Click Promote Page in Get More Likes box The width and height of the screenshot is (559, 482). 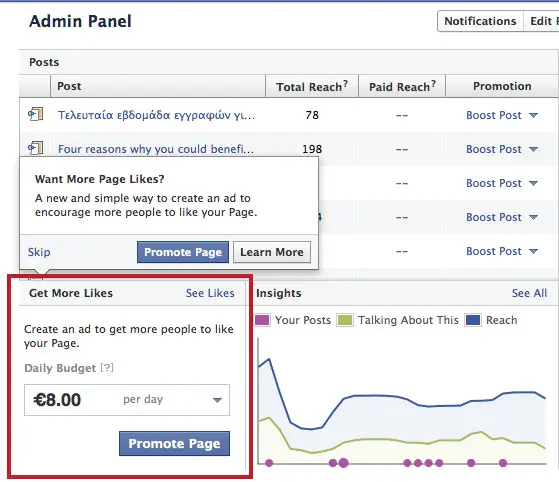coord(174,443)
